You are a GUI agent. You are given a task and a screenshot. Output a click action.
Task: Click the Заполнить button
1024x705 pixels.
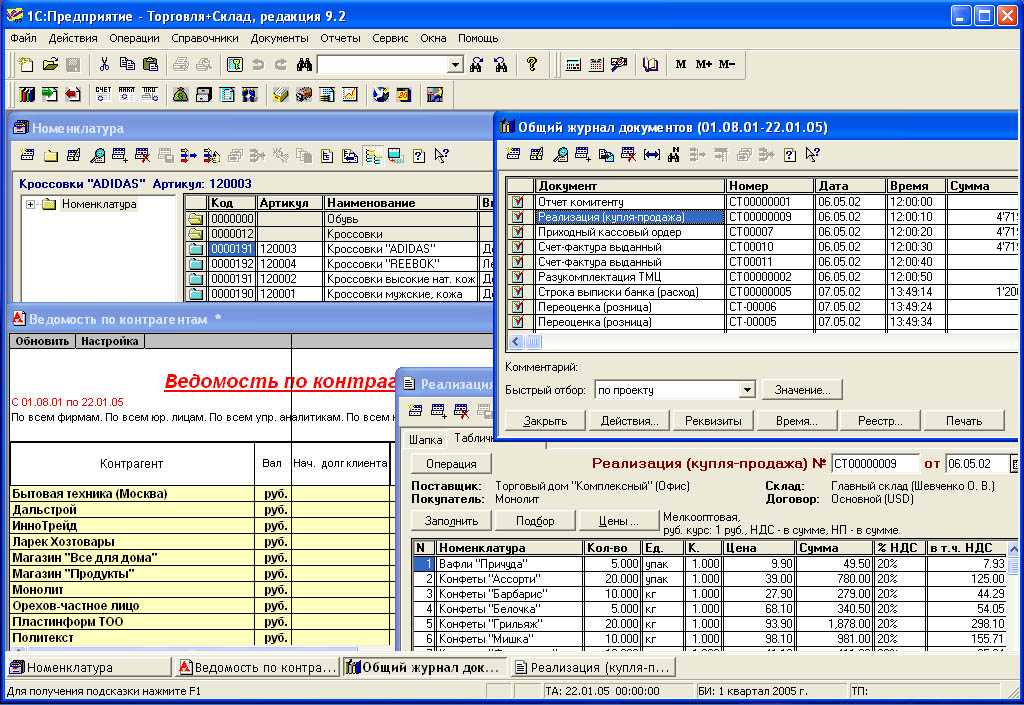pos(451,521)
